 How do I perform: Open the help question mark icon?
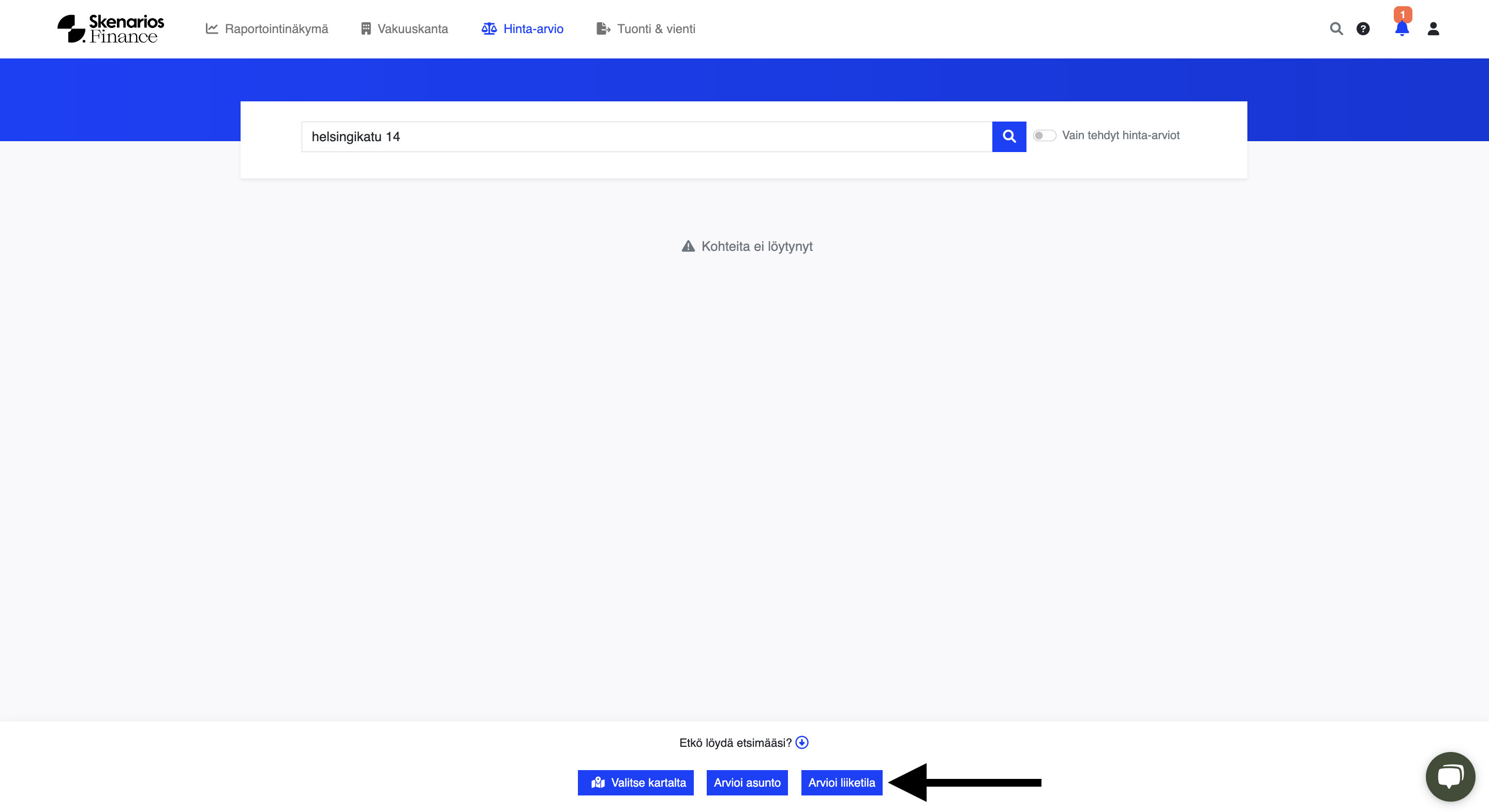[x=1362, y=28]
